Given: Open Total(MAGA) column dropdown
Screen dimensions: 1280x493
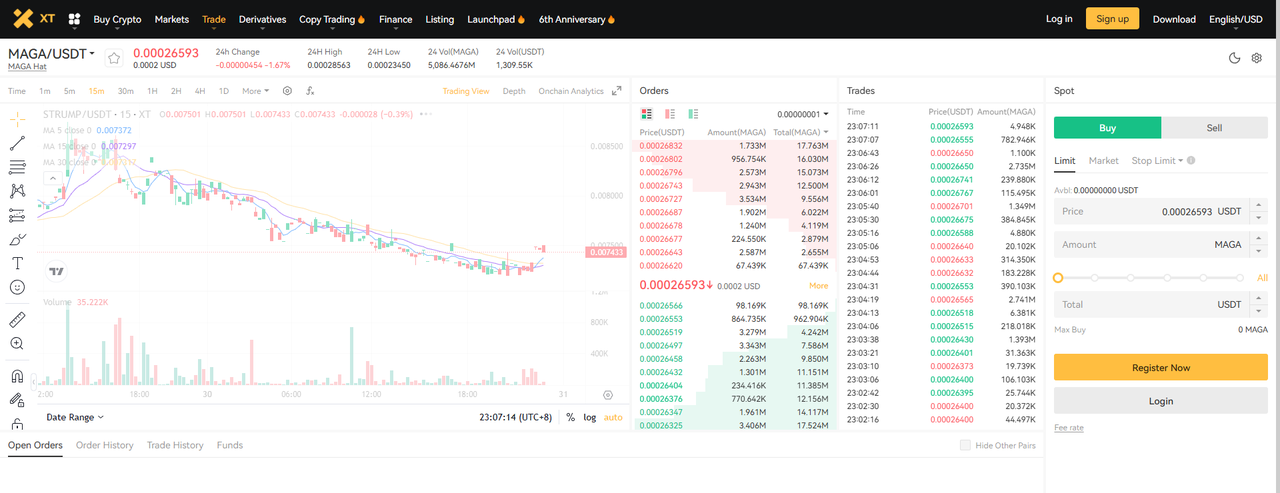Looking at the screenshot, I should coord(800,132).
